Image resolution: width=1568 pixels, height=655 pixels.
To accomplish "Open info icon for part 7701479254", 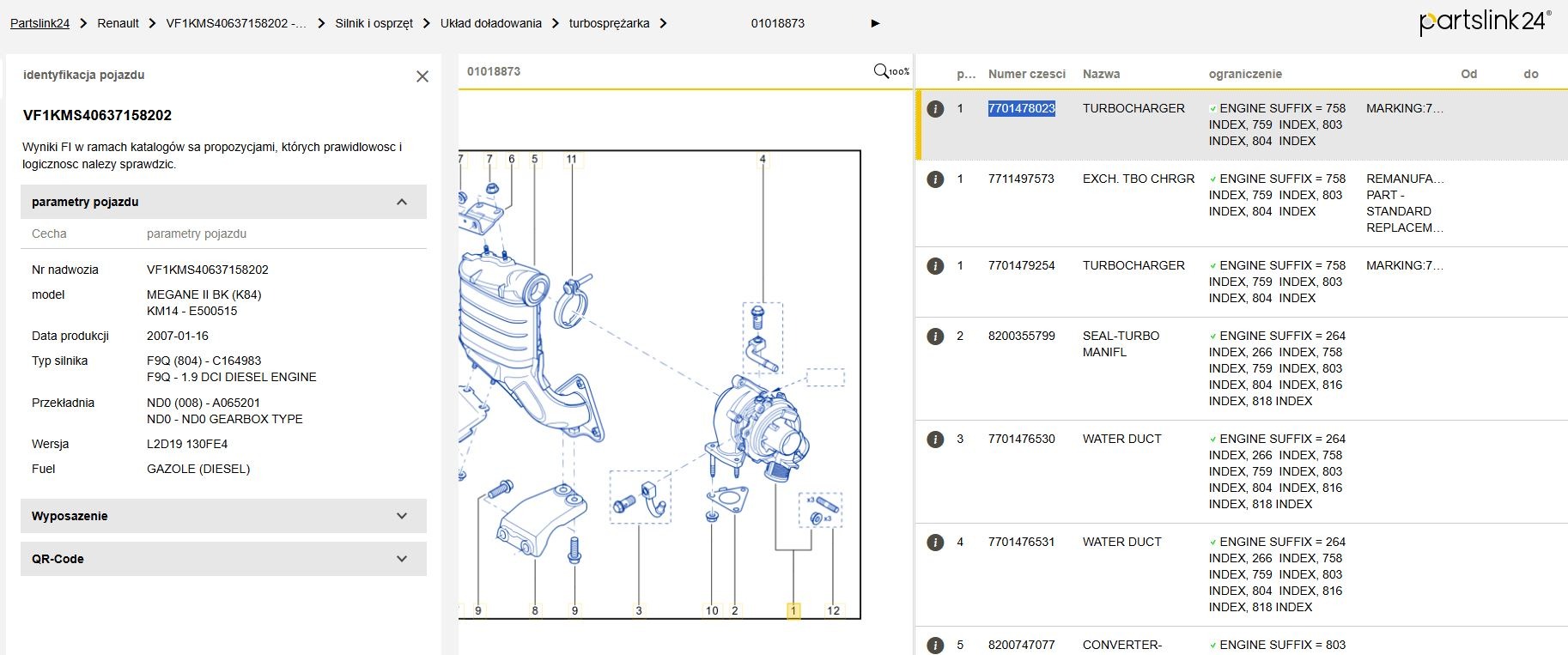I will [936, 266].
